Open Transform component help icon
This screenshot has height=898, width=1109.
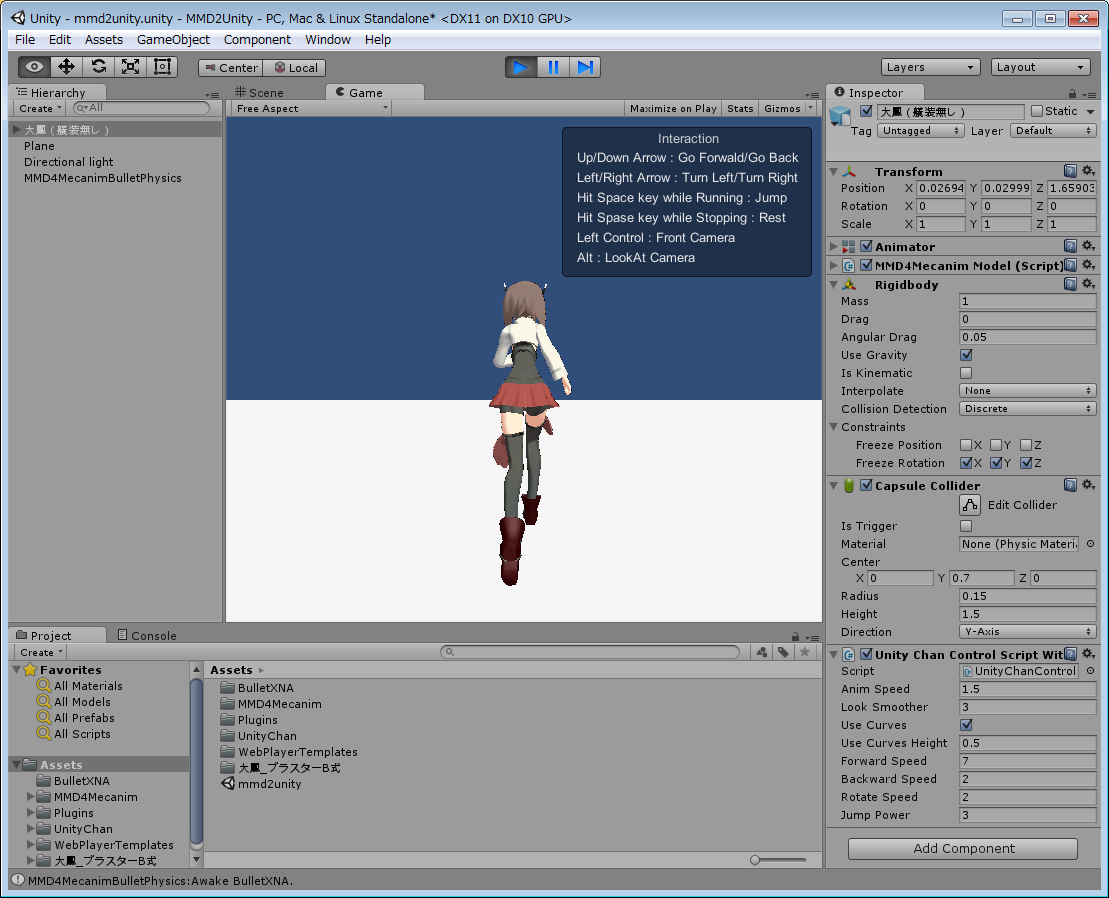(x=1070, y=171)
